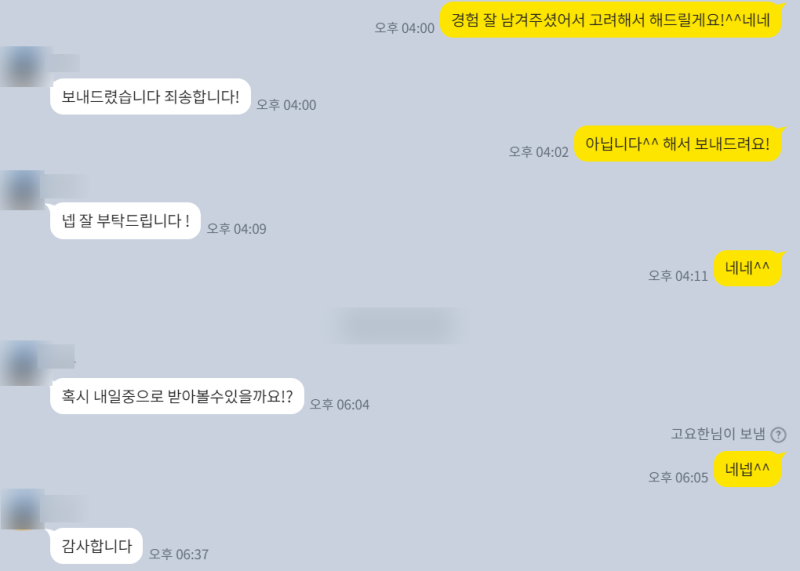Click the 오후 06:04 timestamp
Image resolution: width=800 pixels, height=571 pixels.
click(339, 405)
